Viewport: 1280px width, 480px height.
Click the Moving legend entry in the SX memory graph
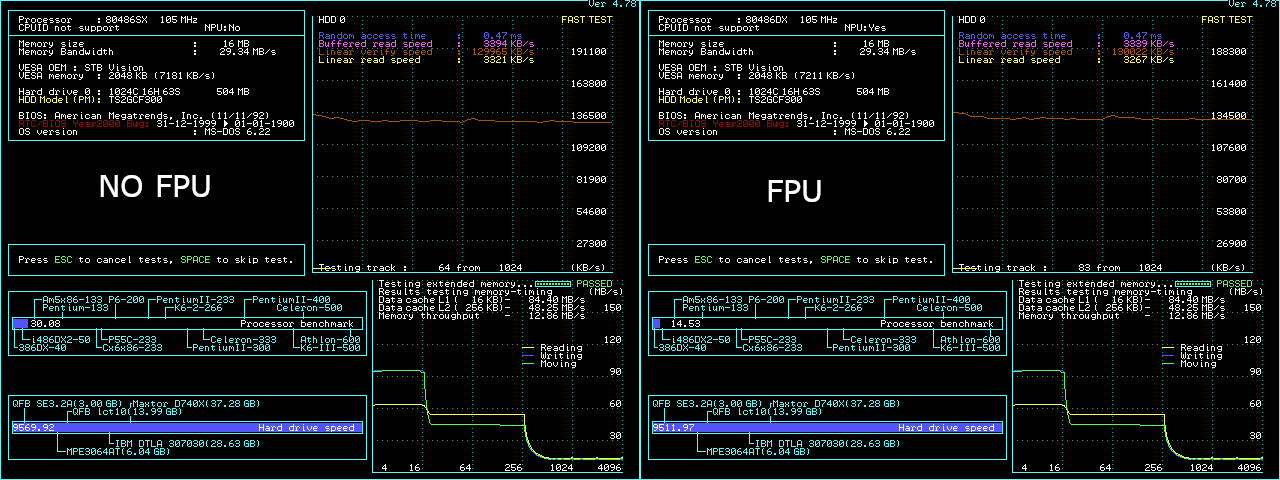(557, 364)
